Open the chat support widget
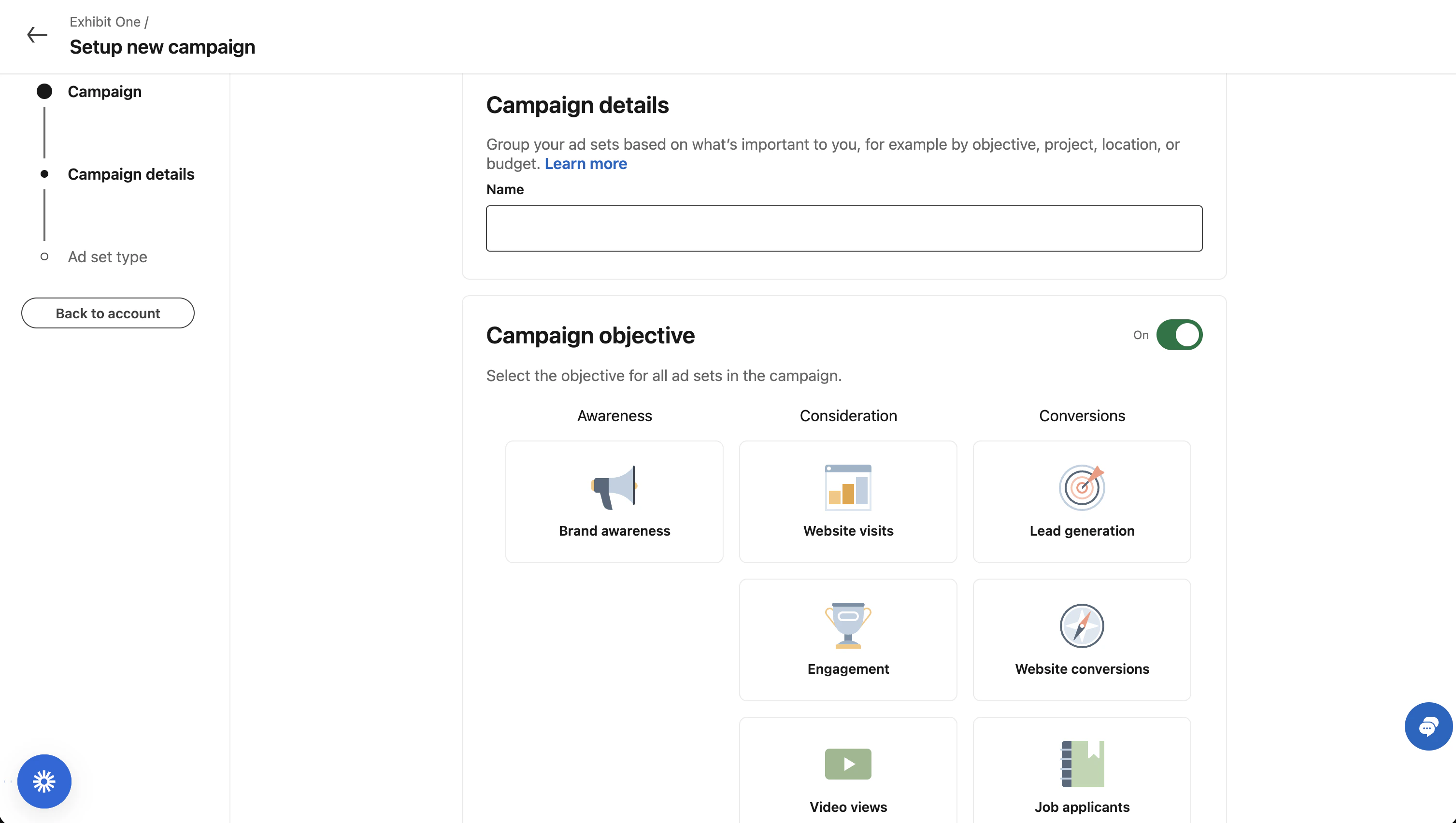The width and height of the screenshot is (1456, 823). tap(1428, 726)
